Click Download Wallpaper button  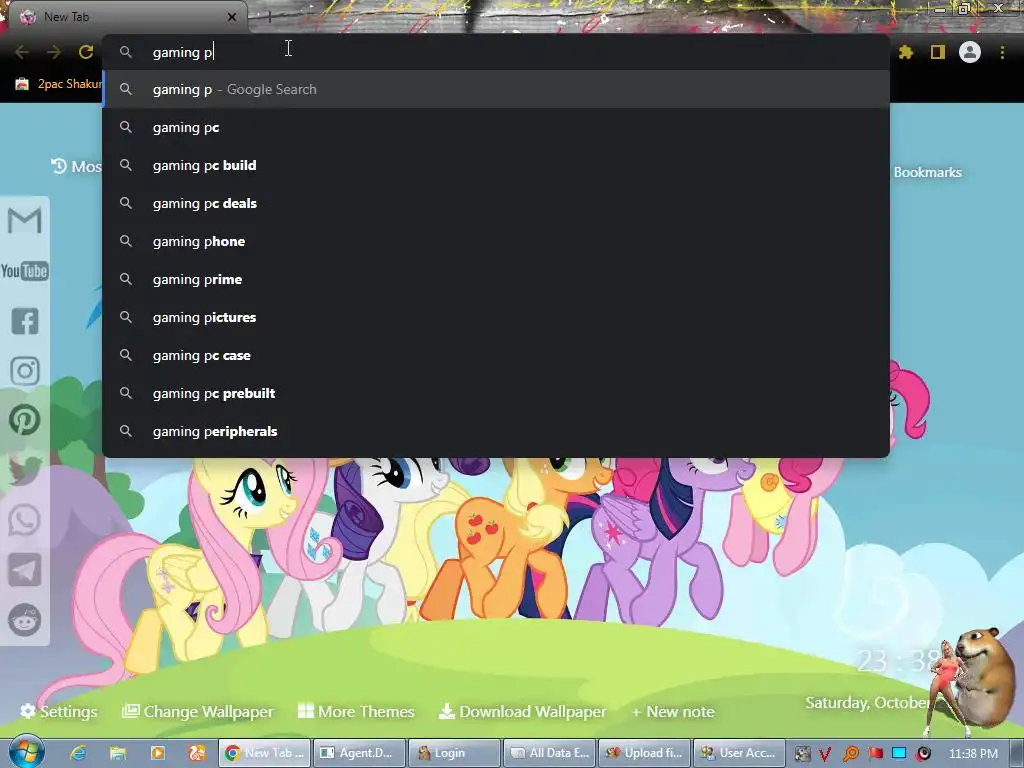click(522, 711)
